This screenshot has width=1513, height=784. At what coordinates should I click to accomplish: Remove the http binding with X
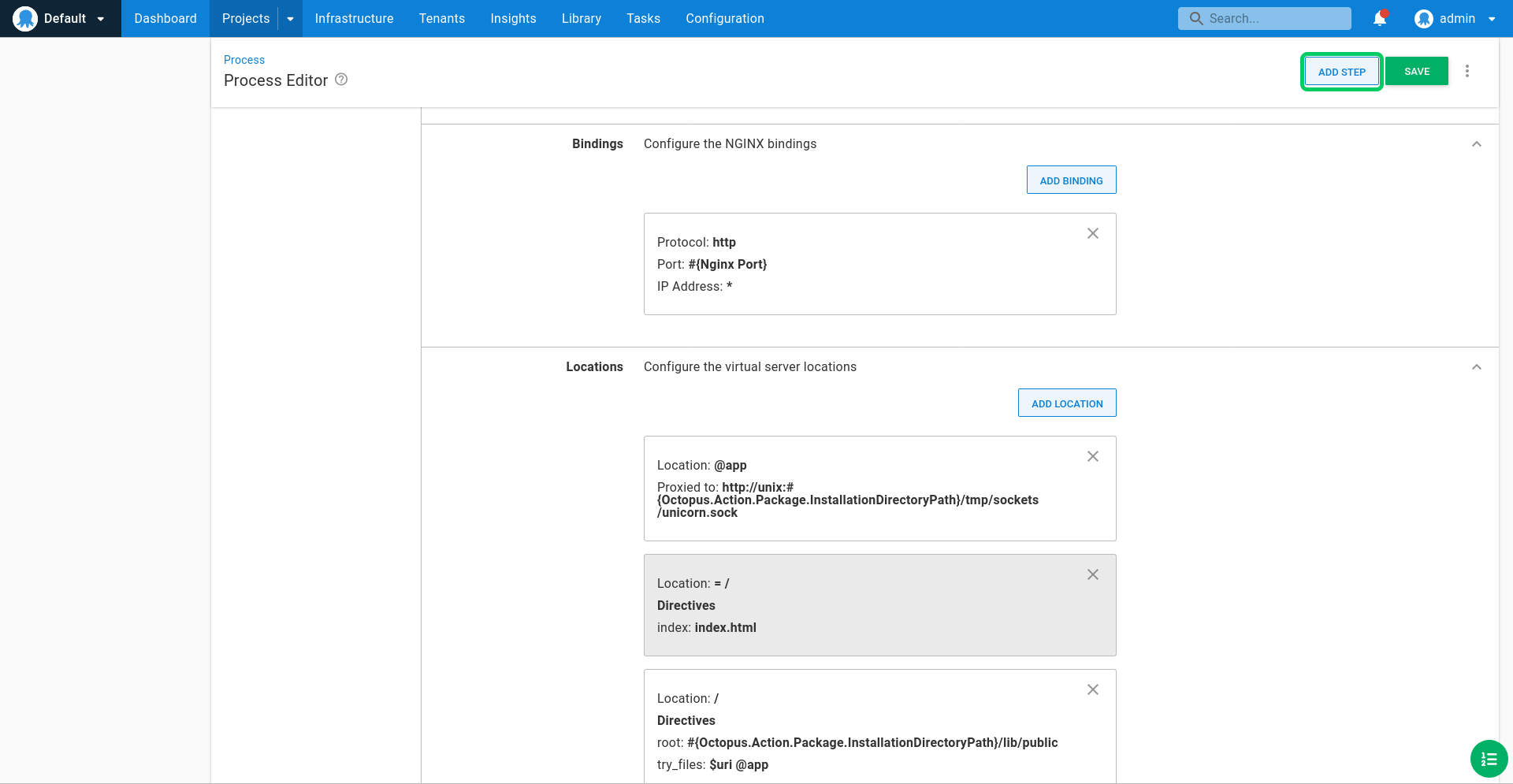[1093, 233]
